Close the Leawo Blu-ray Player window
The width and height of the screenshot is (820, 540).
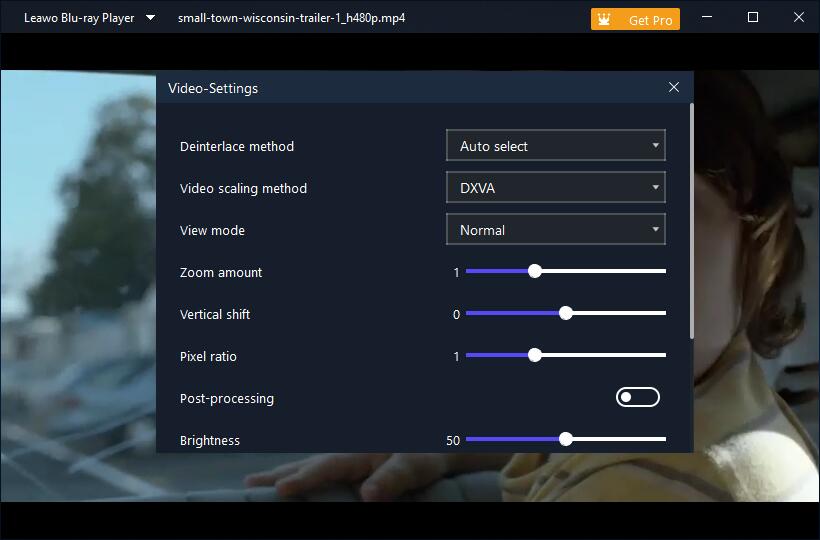798,18
